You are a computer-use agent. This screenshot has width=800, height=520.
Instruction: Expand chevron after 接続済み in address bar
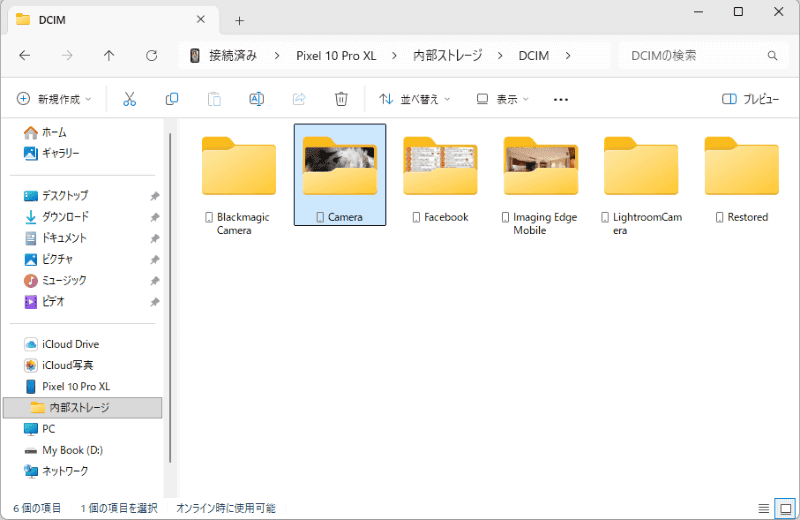tap(277, 56)
